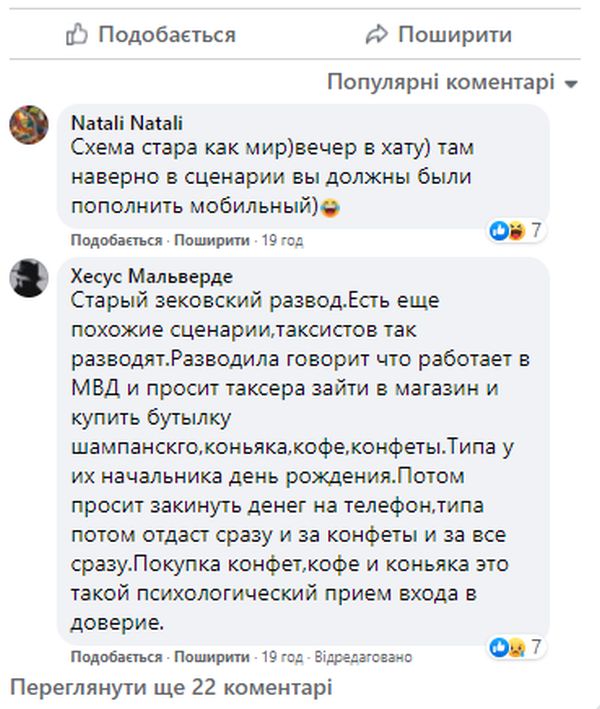The width and height of the screenshot is (600, 709).
Task: Expand Переглянути ще 22 коментарі
Action: tap(170, 688)
